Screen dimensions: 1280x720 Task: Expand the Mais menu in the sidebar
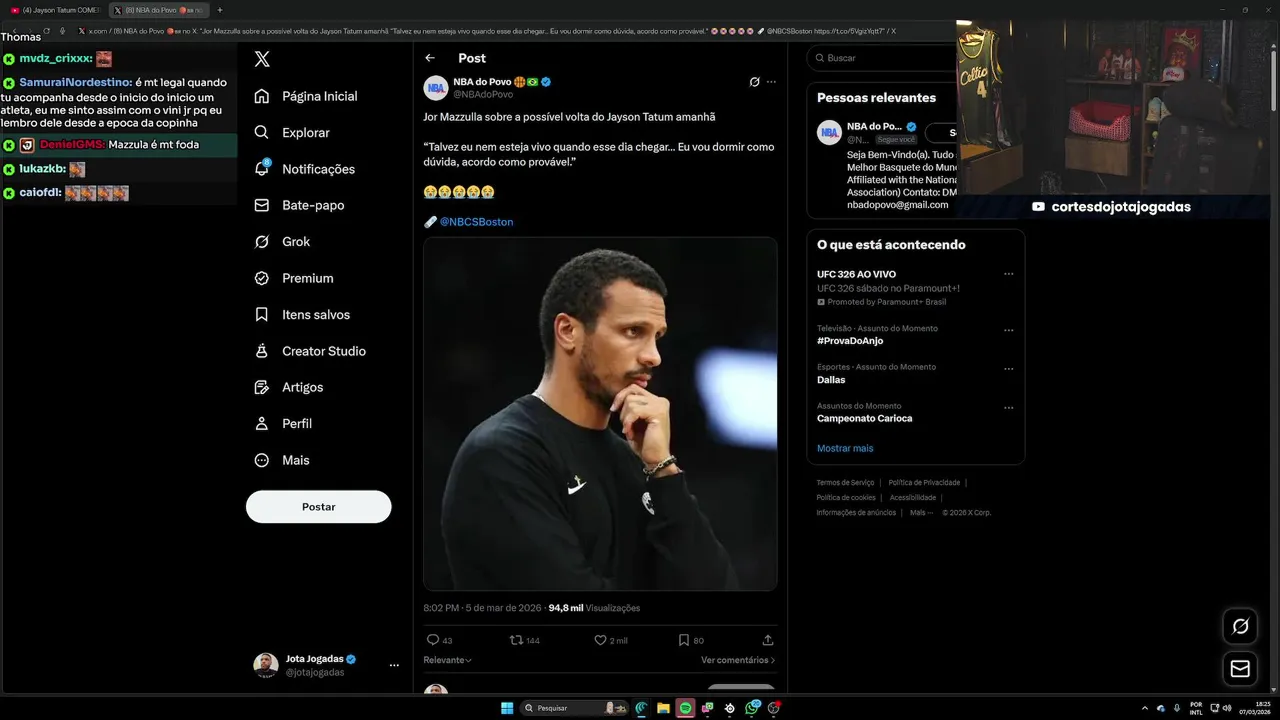tap(282, 460)
